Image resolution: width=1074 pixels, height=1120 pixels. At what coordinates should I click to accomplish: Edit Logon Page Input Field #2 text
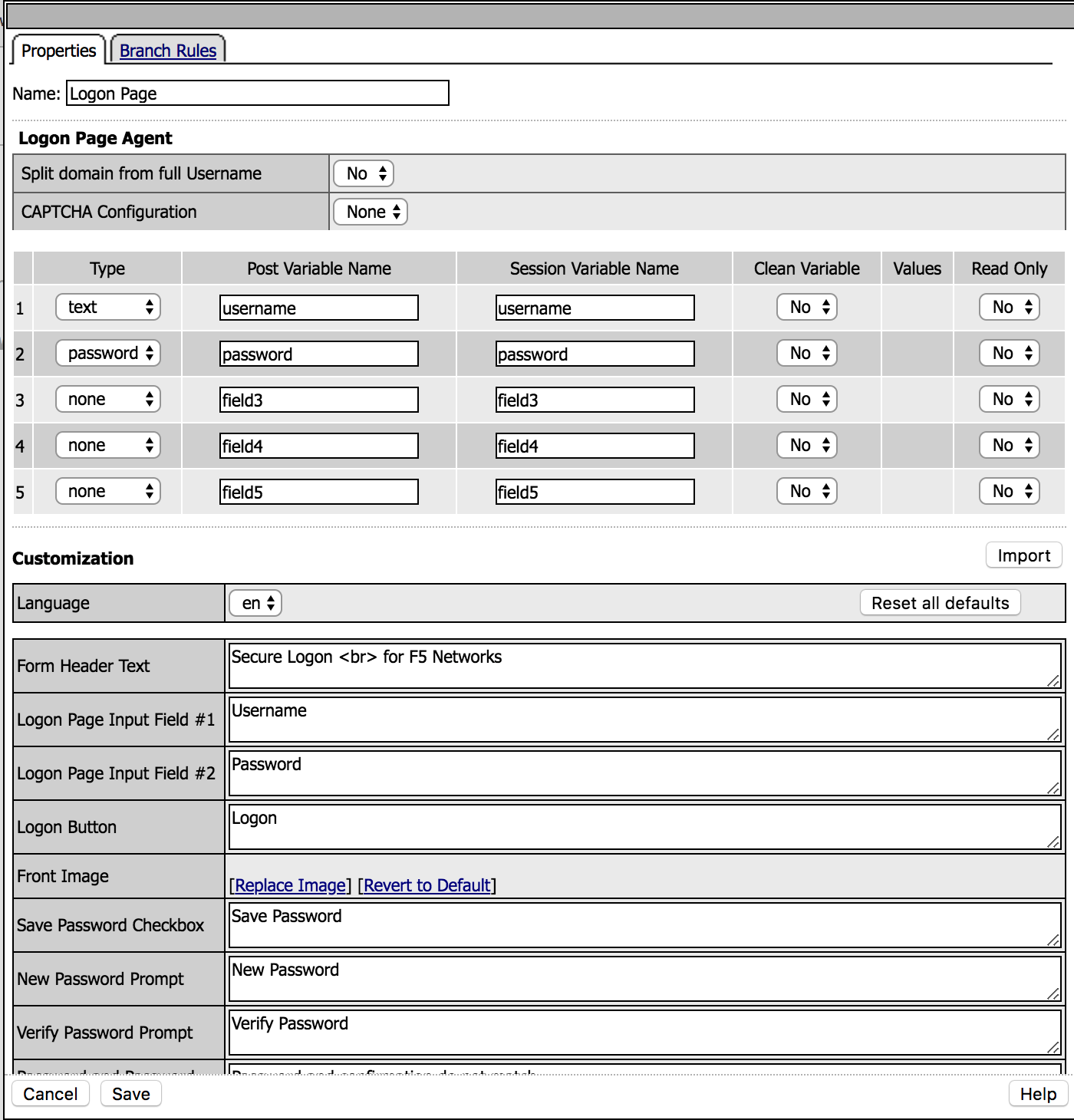pos(646,773)
